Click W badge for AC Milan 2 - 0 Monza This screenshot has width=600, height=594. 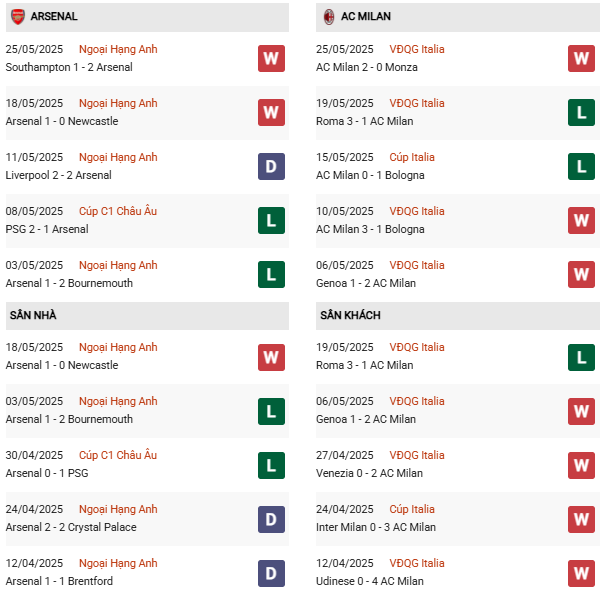click(x=581, y=58)
